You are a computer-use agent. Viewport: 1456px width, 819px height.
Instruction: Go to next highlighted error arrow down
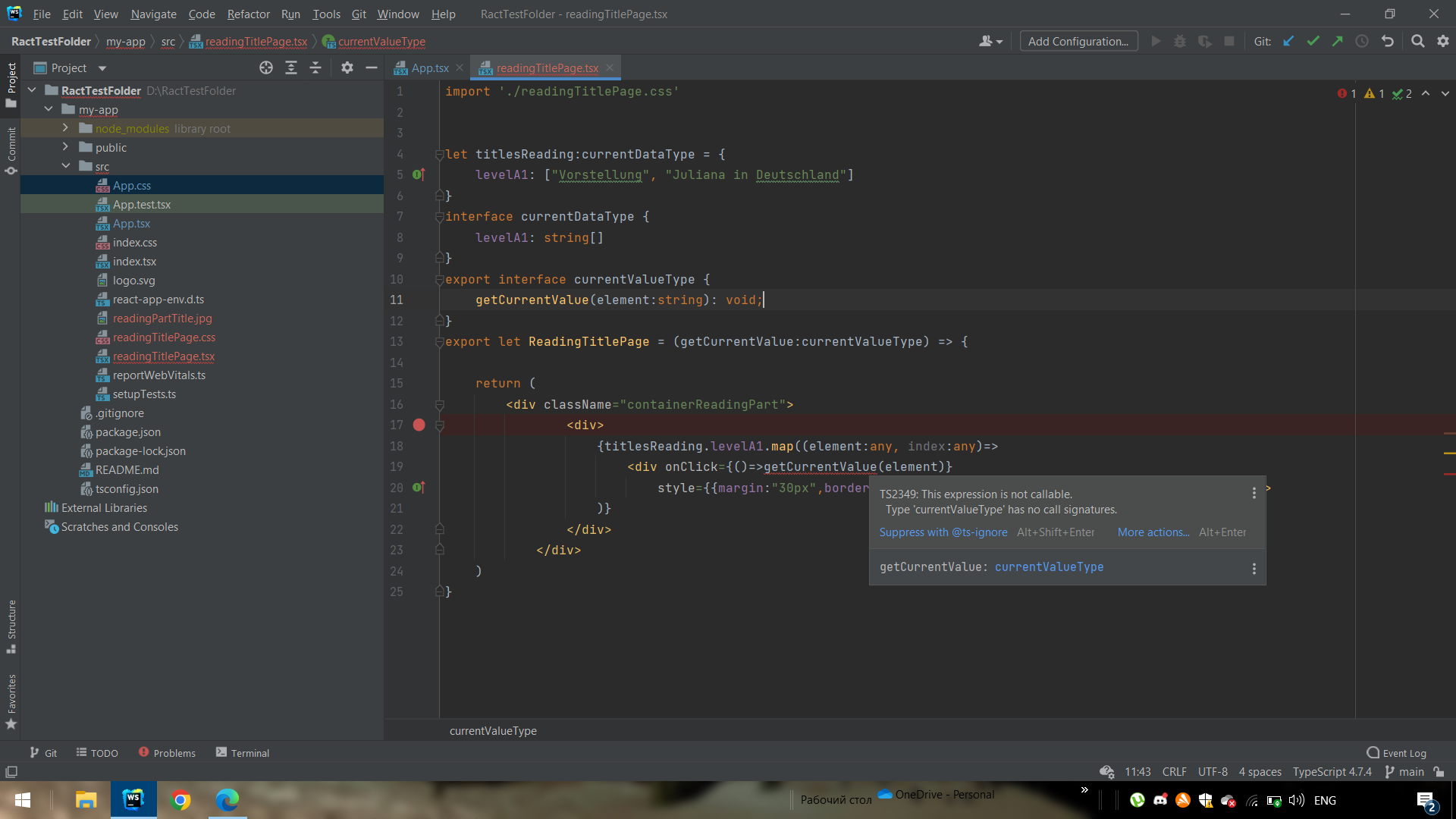1445,93
